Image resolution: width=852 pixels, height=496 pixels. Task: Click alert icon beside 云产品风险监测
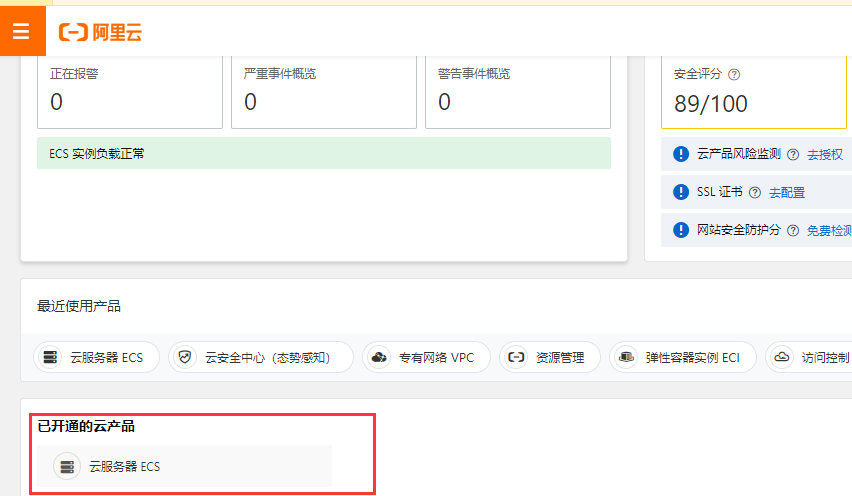(681, 154)
